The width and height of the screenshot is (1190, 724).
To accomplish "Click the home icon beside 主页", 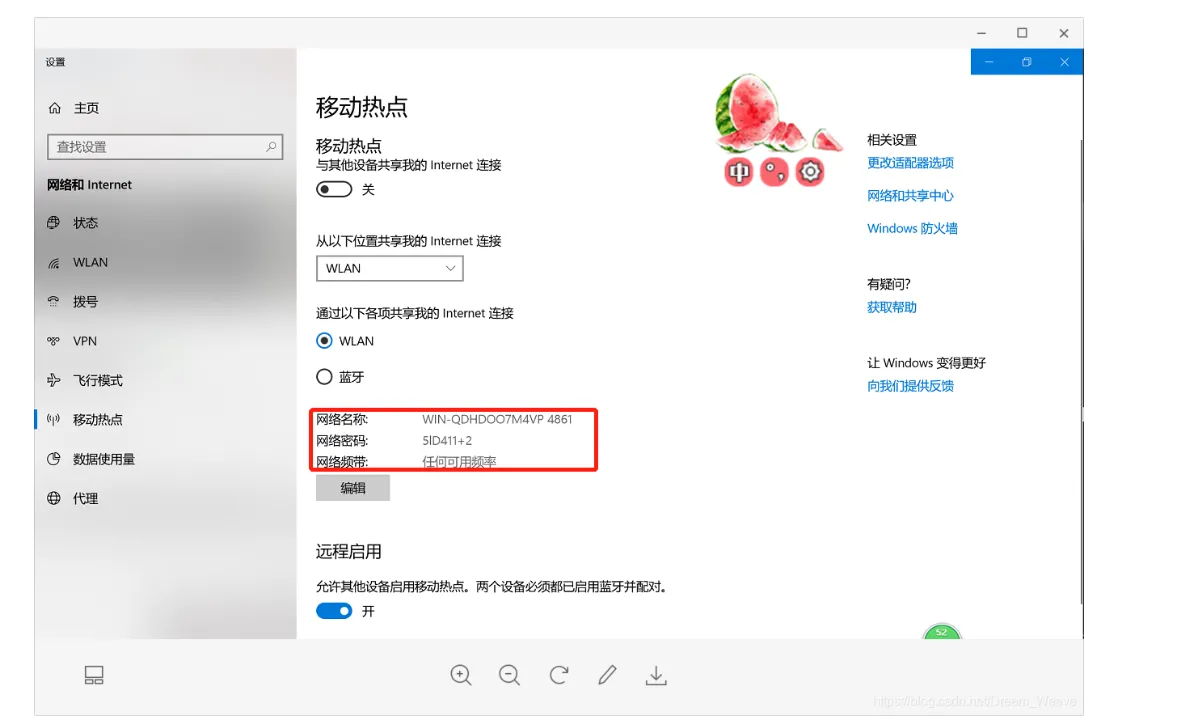I will 55,108.
